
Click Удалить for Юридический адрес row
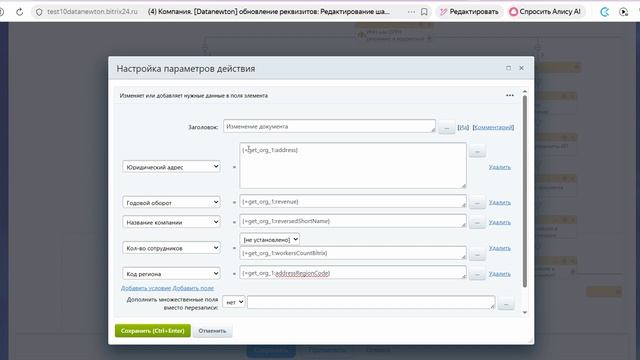pyautogui.click(x=500, y=167)
